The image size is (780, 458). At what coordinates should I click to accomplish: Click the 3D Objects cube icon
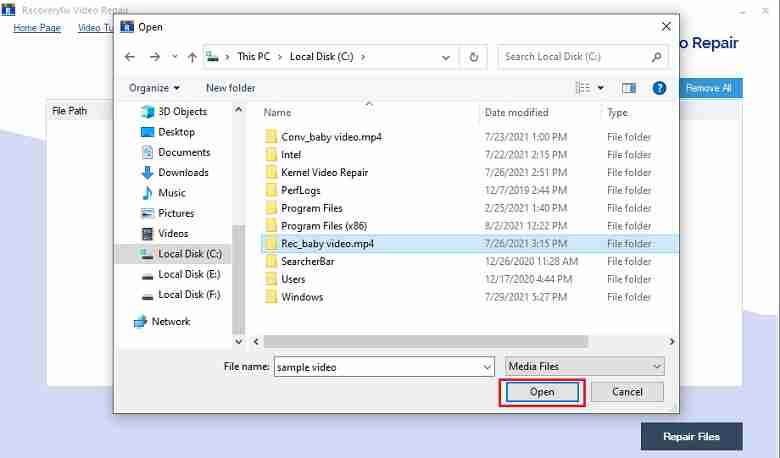pyautogui.click(x=147, y=111)
